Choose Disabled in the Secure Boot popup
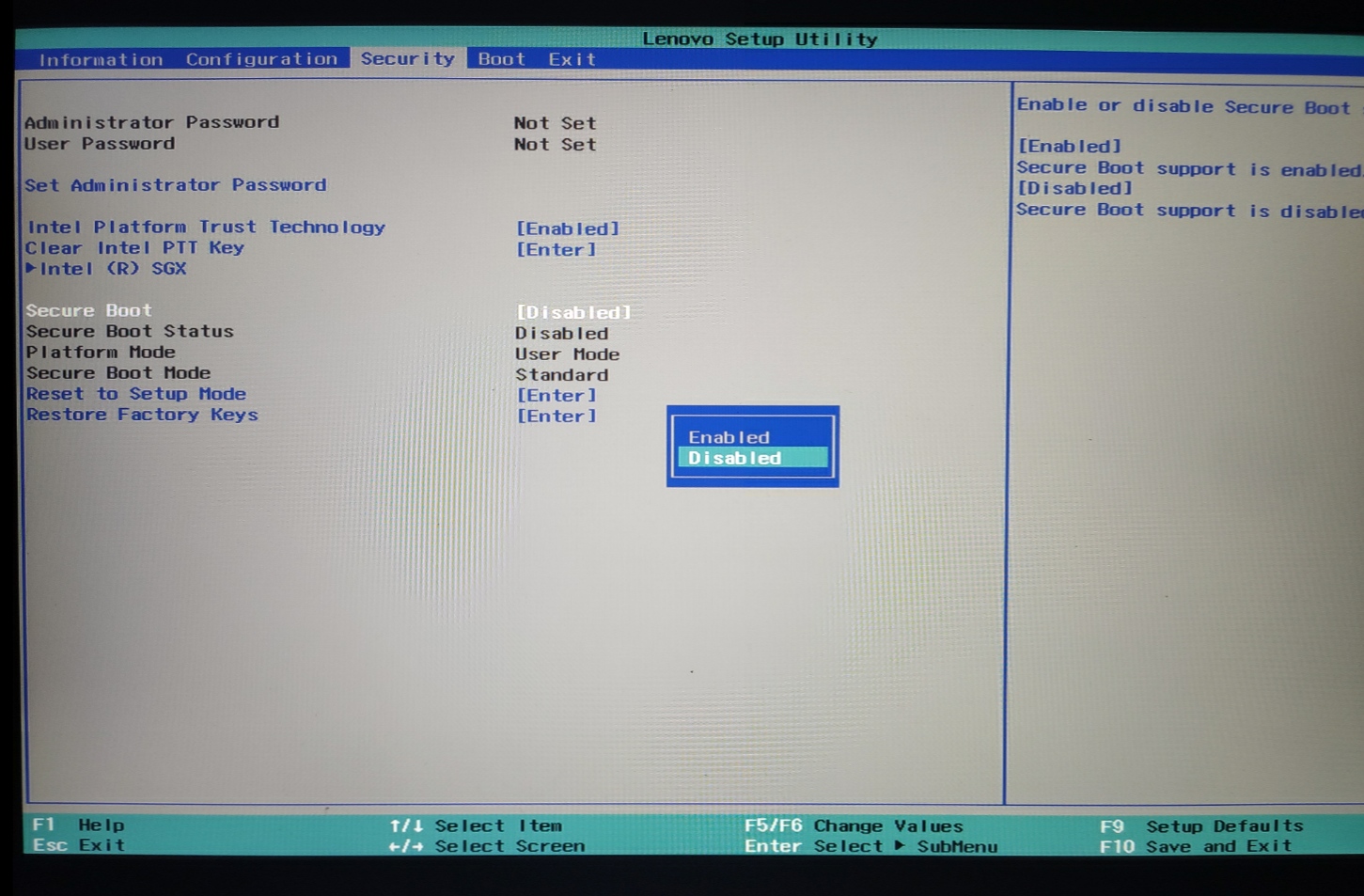Screen dimensions: 1364x896 752,458
